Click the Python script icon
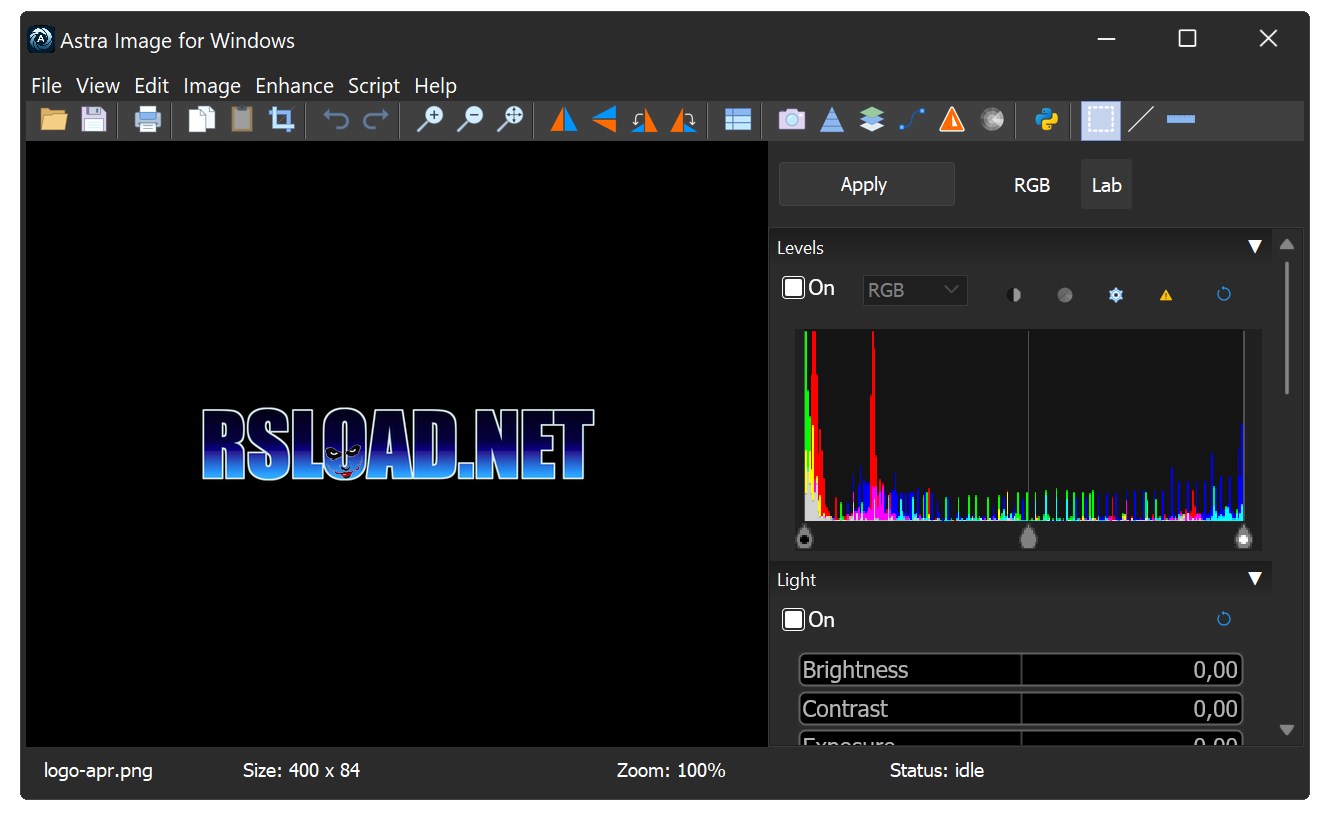 click(x=1046, y=120)
